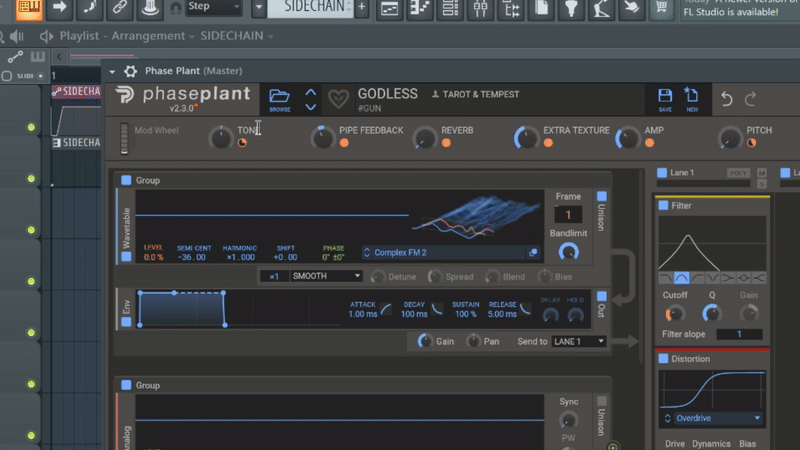Open the channel rack view
Viewport: 800px width, 450px height.
(450, 8)
